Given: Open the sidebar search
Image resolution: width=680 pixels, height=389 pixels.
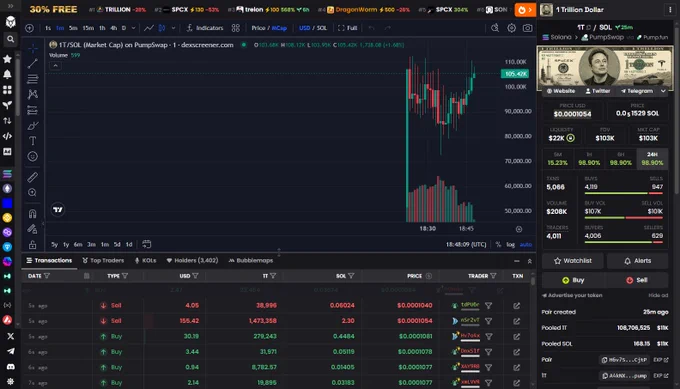Looking at the screenshot, I should point(10,39).
